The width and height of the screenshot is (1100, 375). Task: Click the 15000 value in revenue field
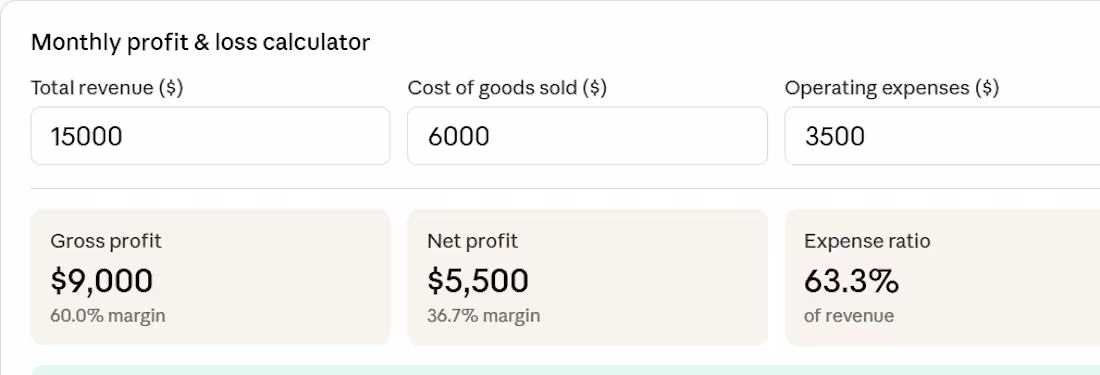tap(86, 136)
